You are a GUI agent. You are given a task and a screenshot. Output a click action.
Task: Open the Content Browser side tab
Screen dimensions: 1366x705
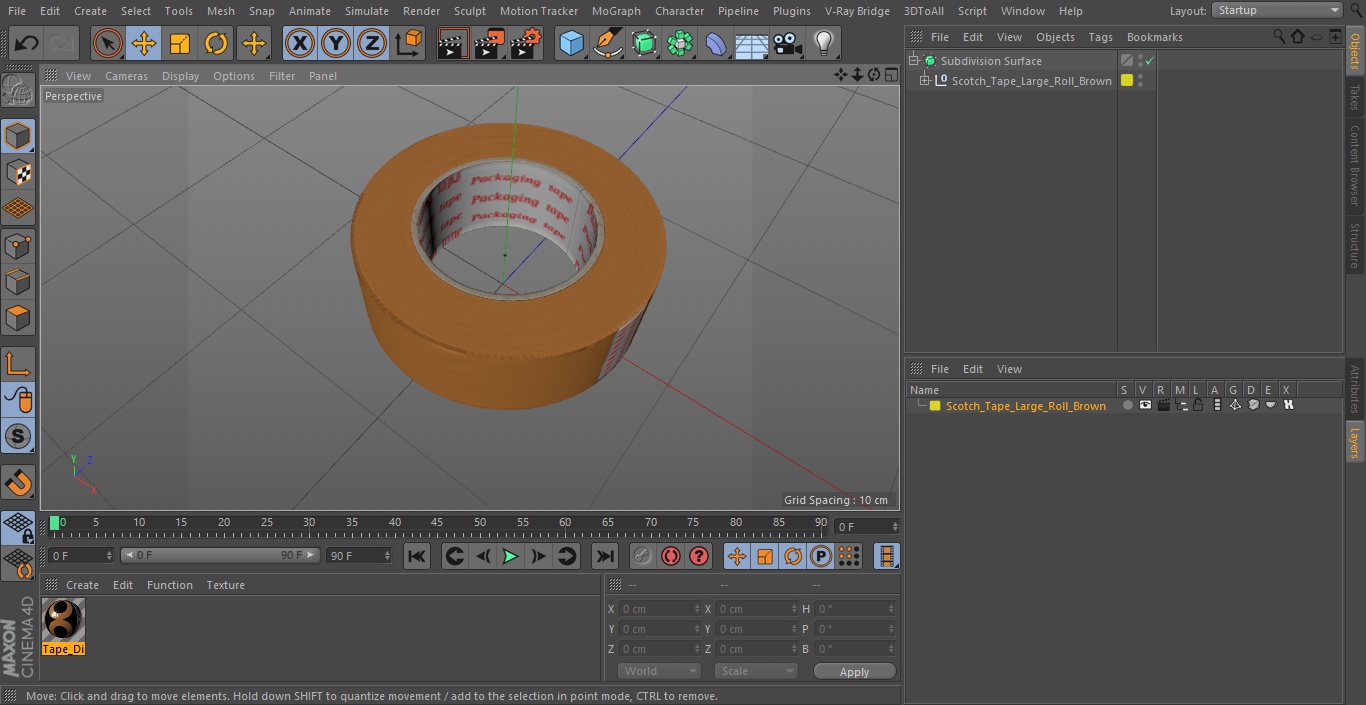coord(1355,165)
